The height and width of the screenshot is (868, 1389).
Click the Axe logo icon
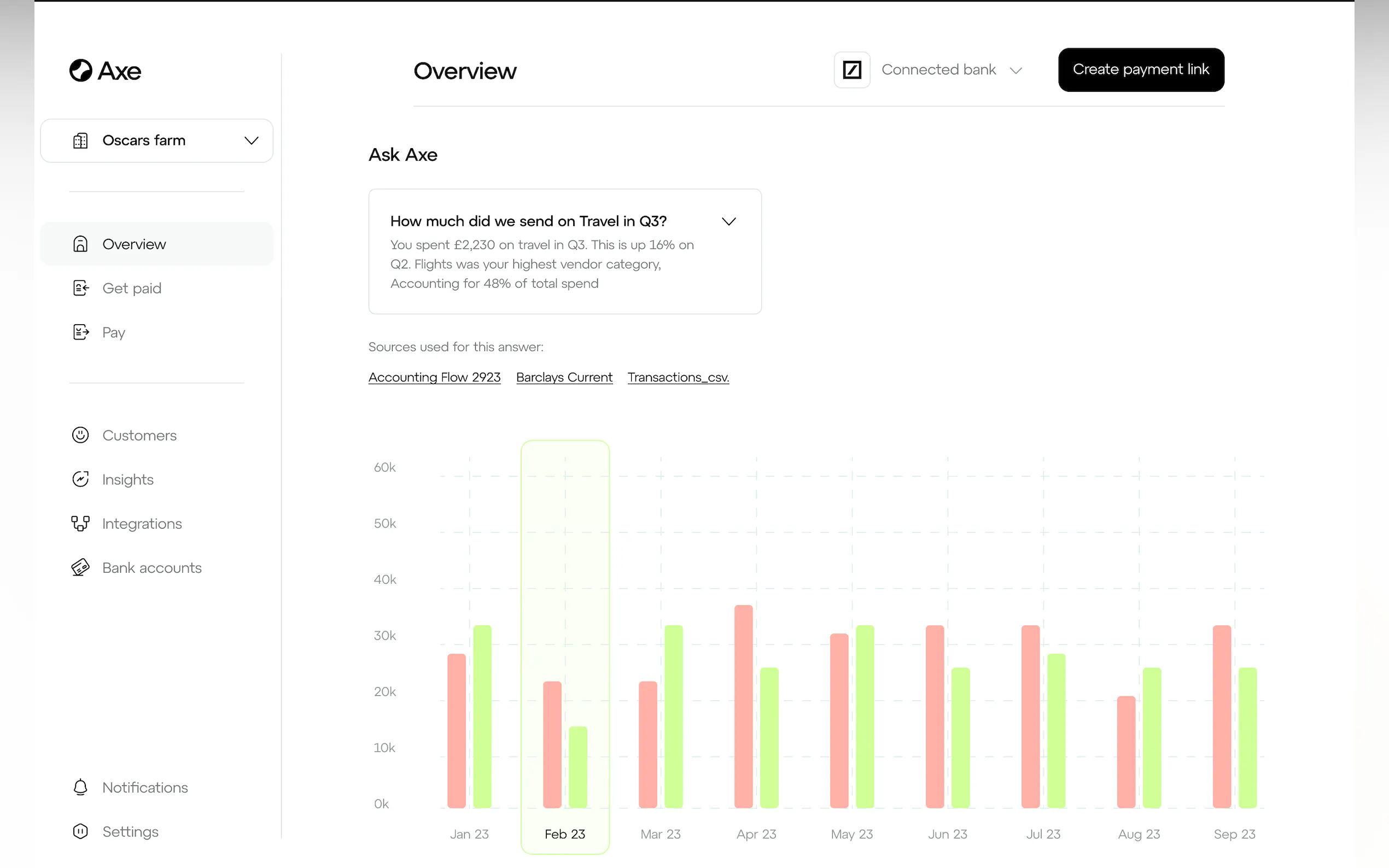coord(81,71)
